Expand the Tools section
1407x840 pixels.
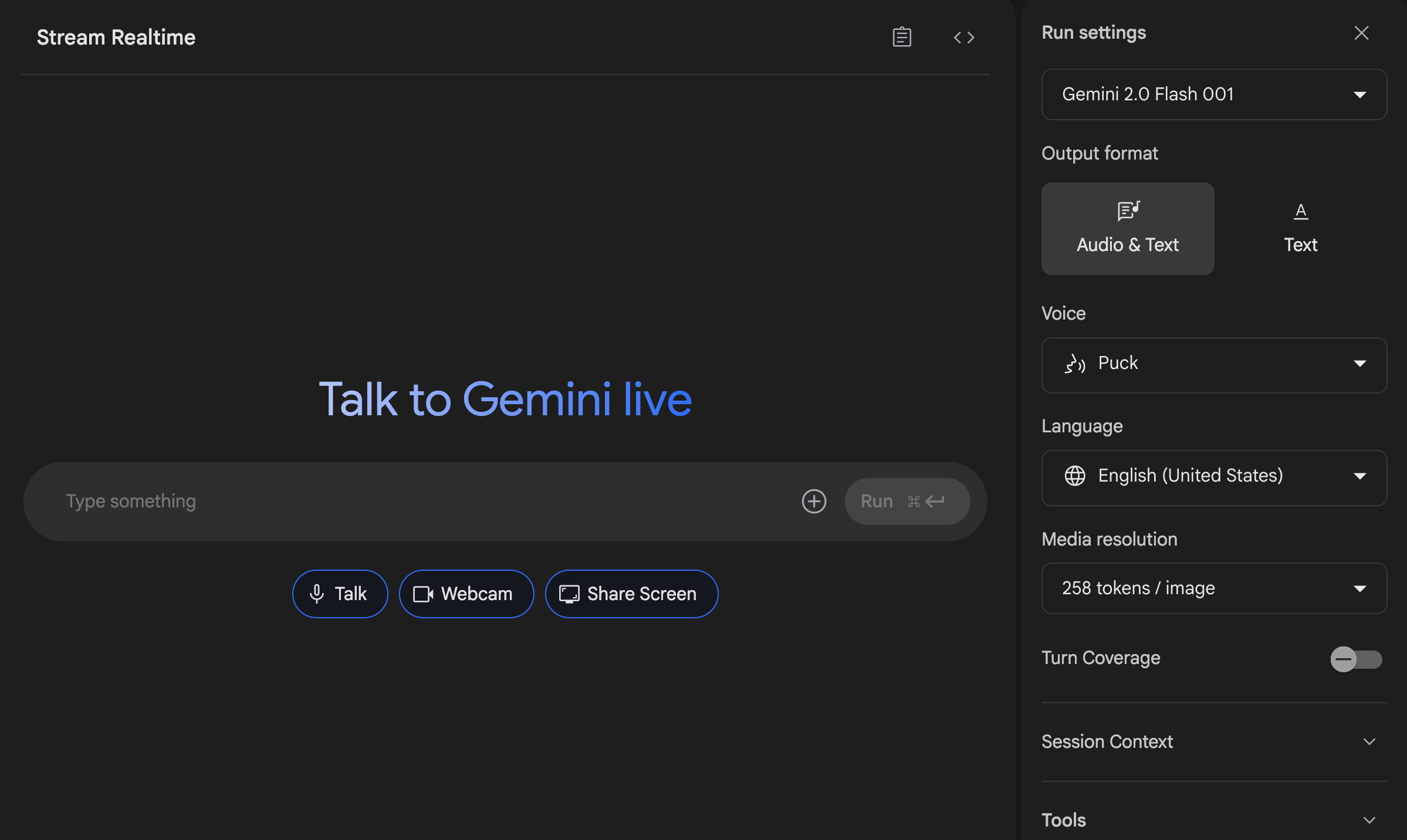tap(1214, 820)
